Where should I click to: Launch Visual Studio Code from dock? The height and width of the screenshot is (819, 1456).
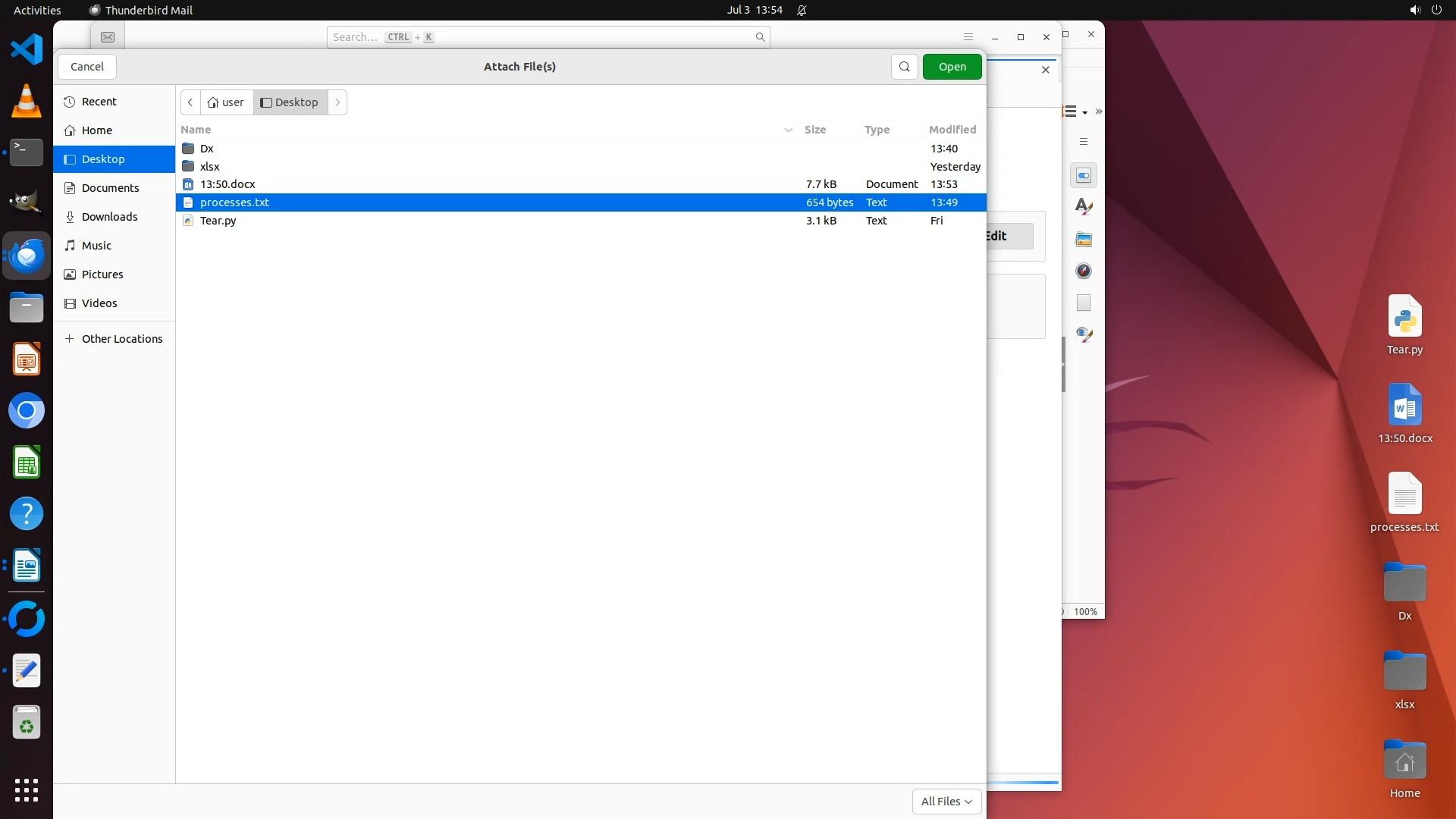tap(27, 50)
